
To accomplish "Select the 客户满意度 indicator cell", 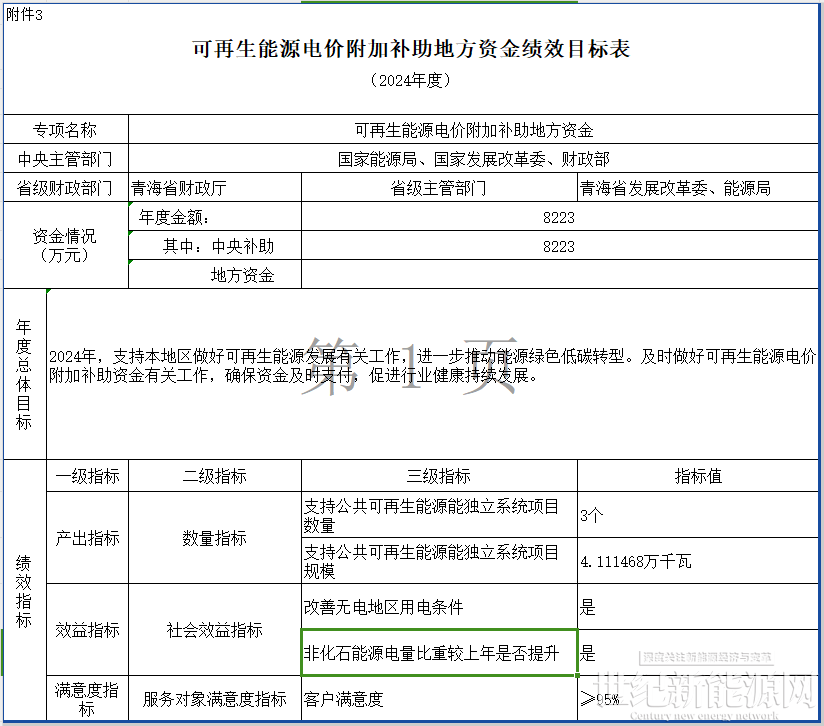I will point(439,698).
